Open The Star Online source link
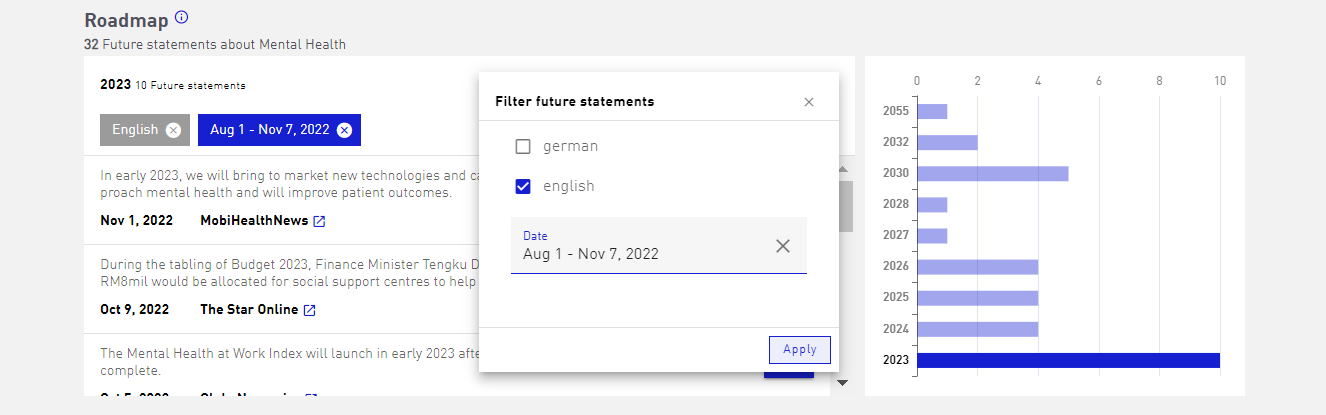The image size is (1326, 415). coord(249,310)
